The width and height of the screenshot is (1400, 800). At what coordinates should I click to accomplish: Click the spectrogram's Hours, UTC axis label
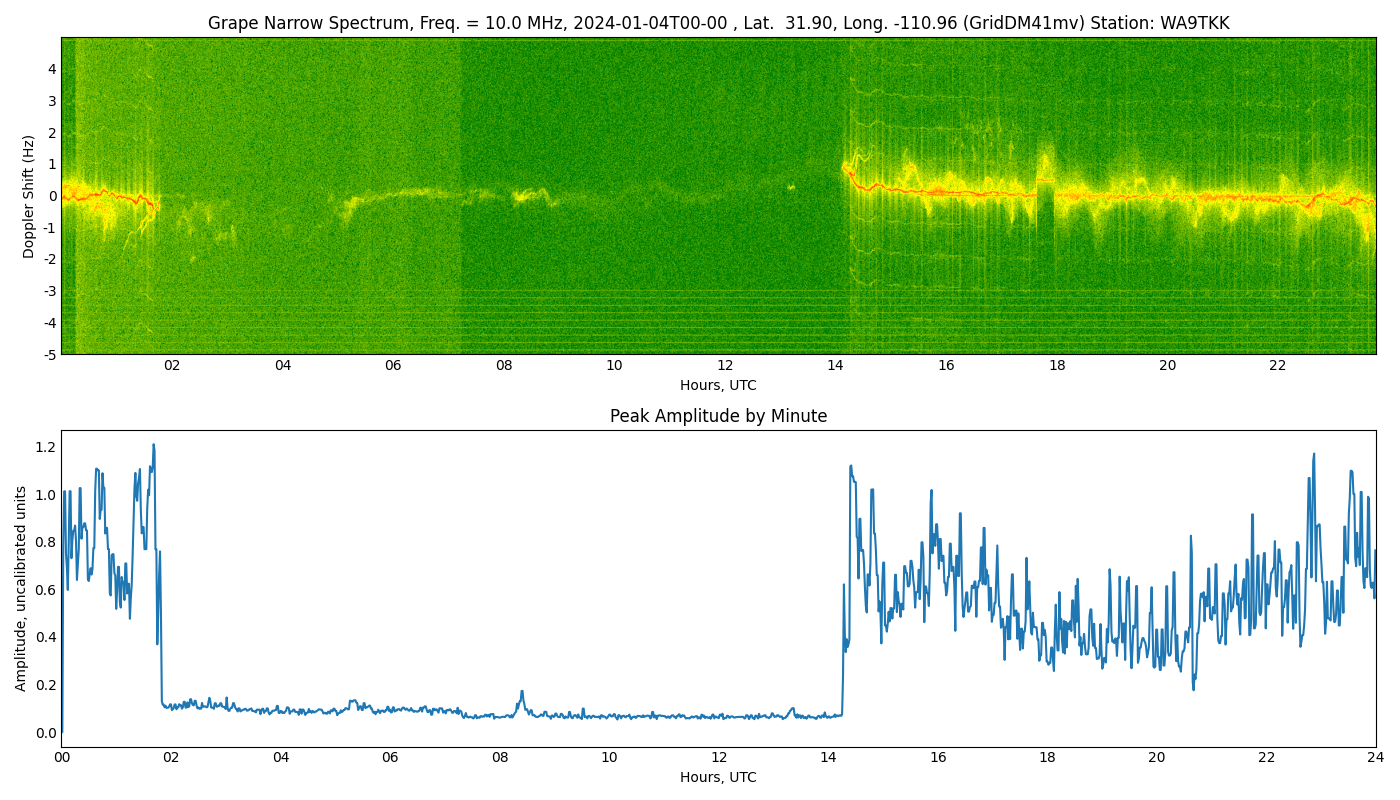click(718, 385)
